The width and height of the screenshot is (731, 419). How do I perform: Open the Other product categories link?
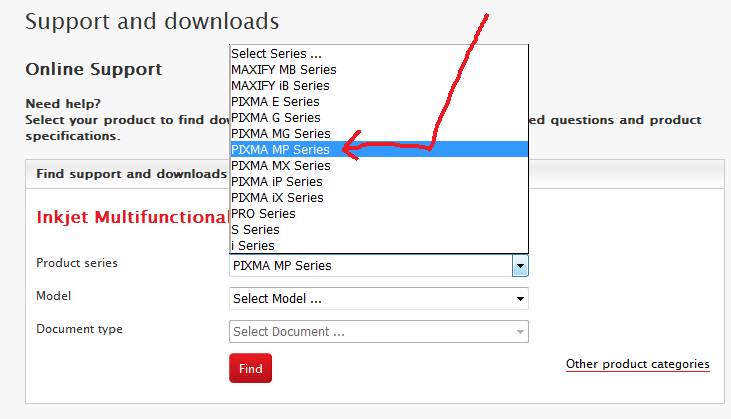click(637, 364)
